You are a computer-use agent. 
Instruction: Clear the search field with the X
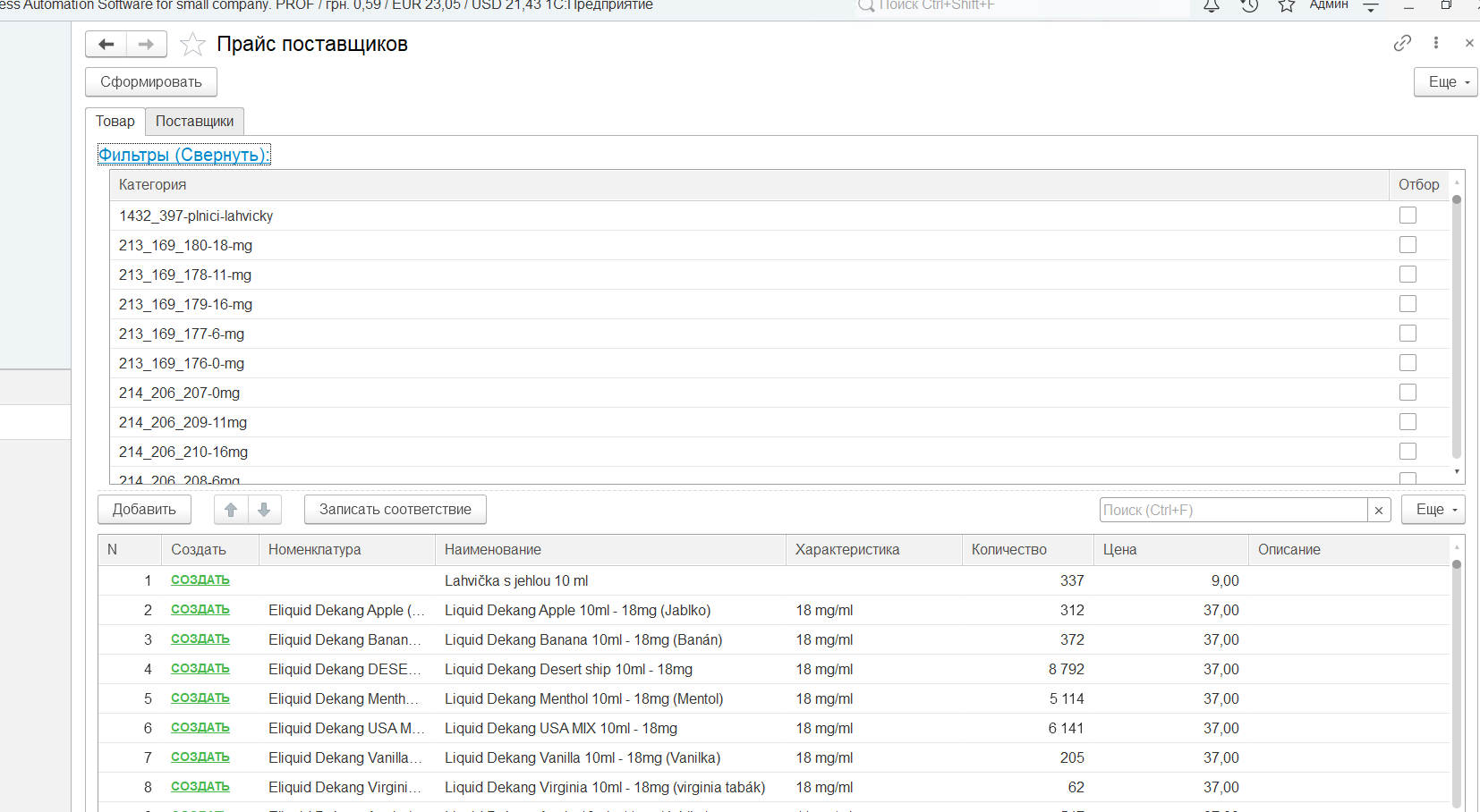pyautogui.click(x=1379, y=510)
